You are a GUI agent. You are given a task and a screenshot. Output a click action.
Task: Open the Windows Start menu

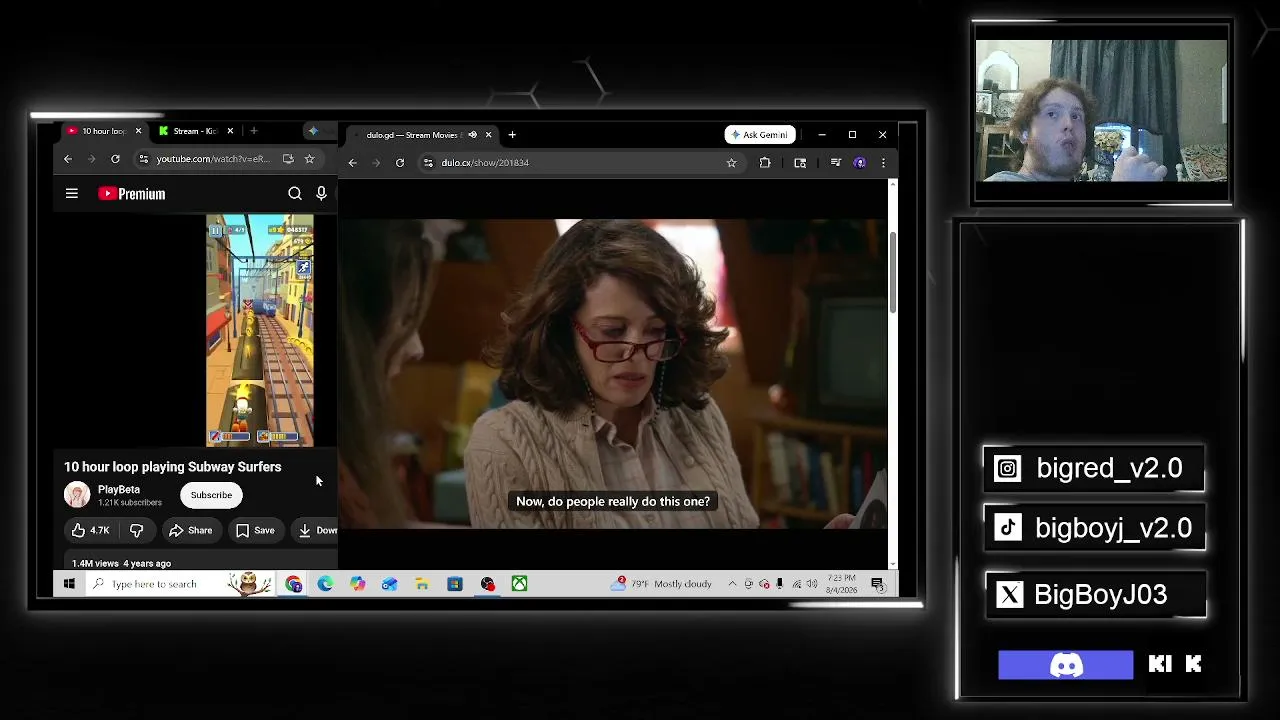(69, 584)
